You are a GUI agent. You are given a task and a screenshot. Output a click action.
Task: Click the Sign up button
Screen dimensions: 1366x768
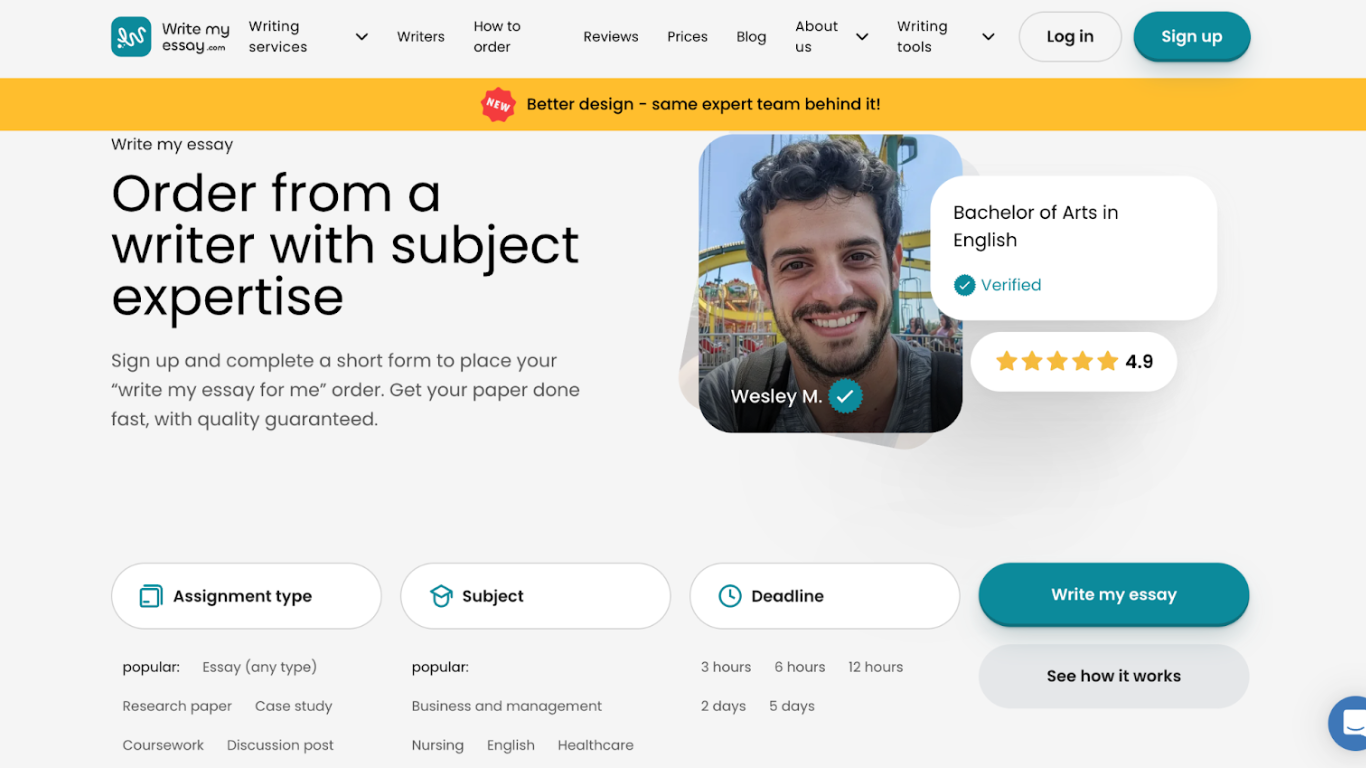coord(1191,37)
